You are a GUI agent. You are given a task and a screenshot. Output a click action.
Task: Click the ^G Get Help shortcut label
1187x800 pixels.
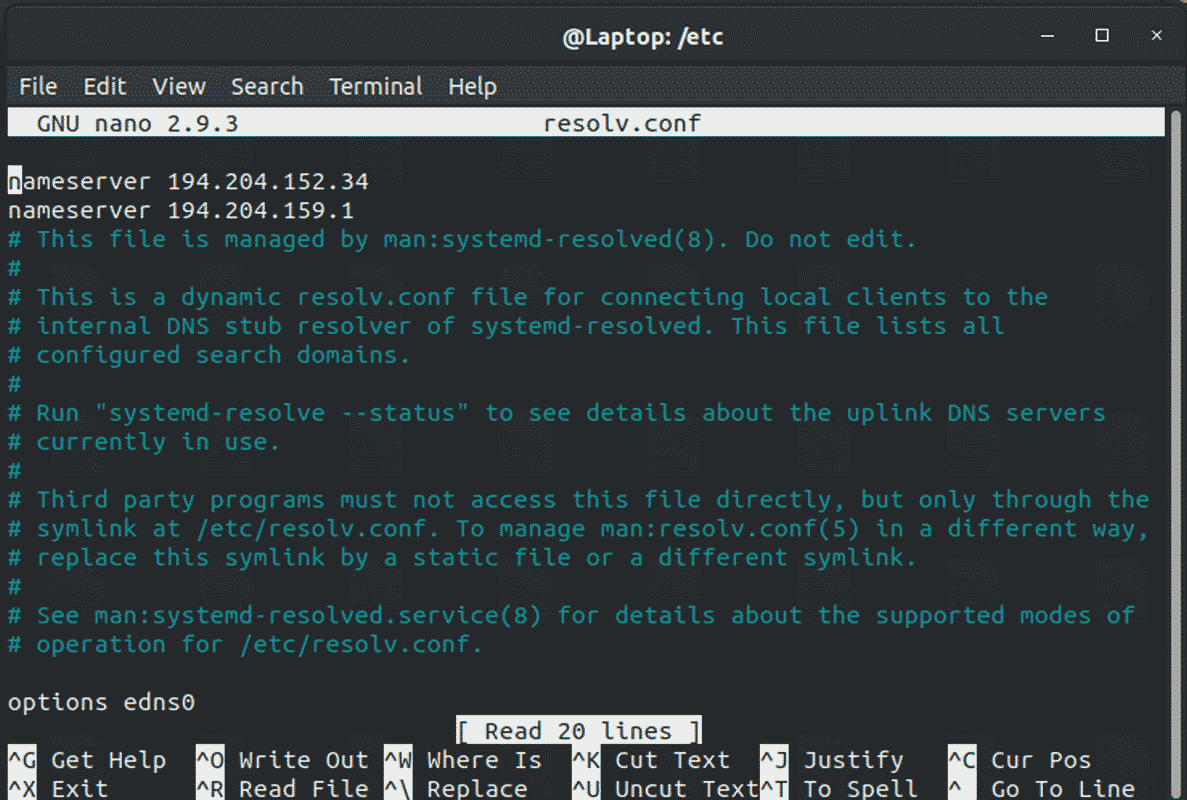pos(87,760)
